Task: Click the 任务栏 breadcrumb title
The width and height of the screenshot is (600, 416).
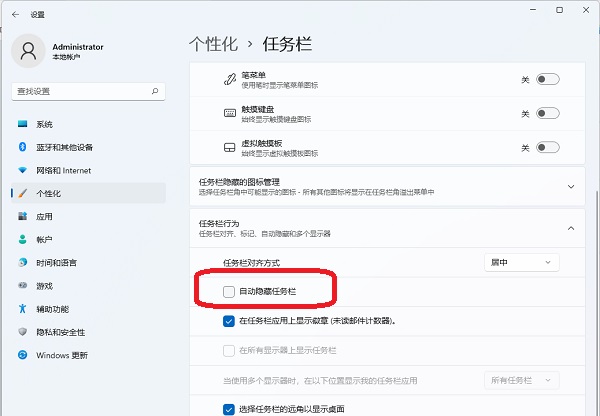Action: point(287,44)
